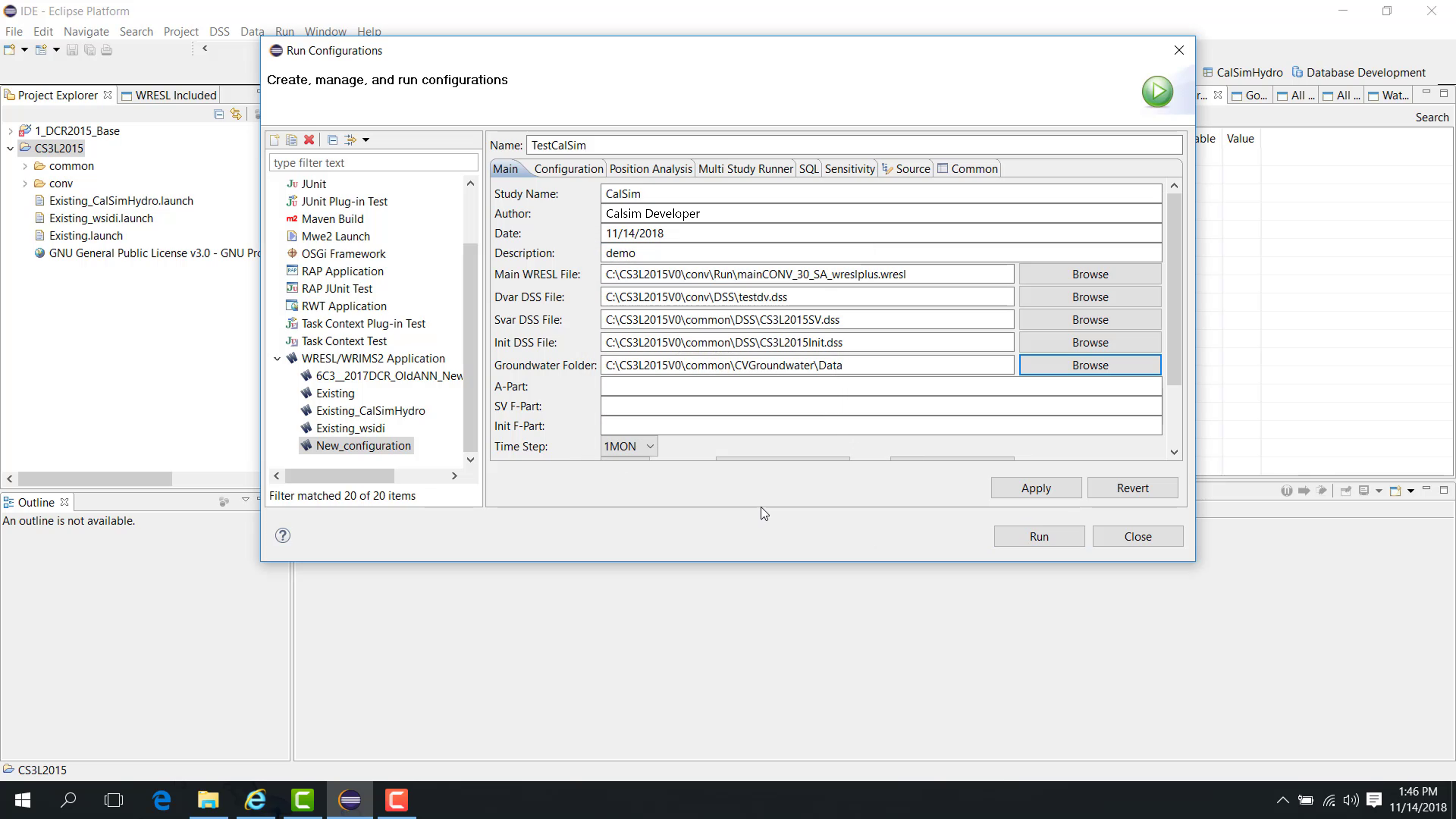Toggle Link with Editor in Project Explorer

coord(236,114)
